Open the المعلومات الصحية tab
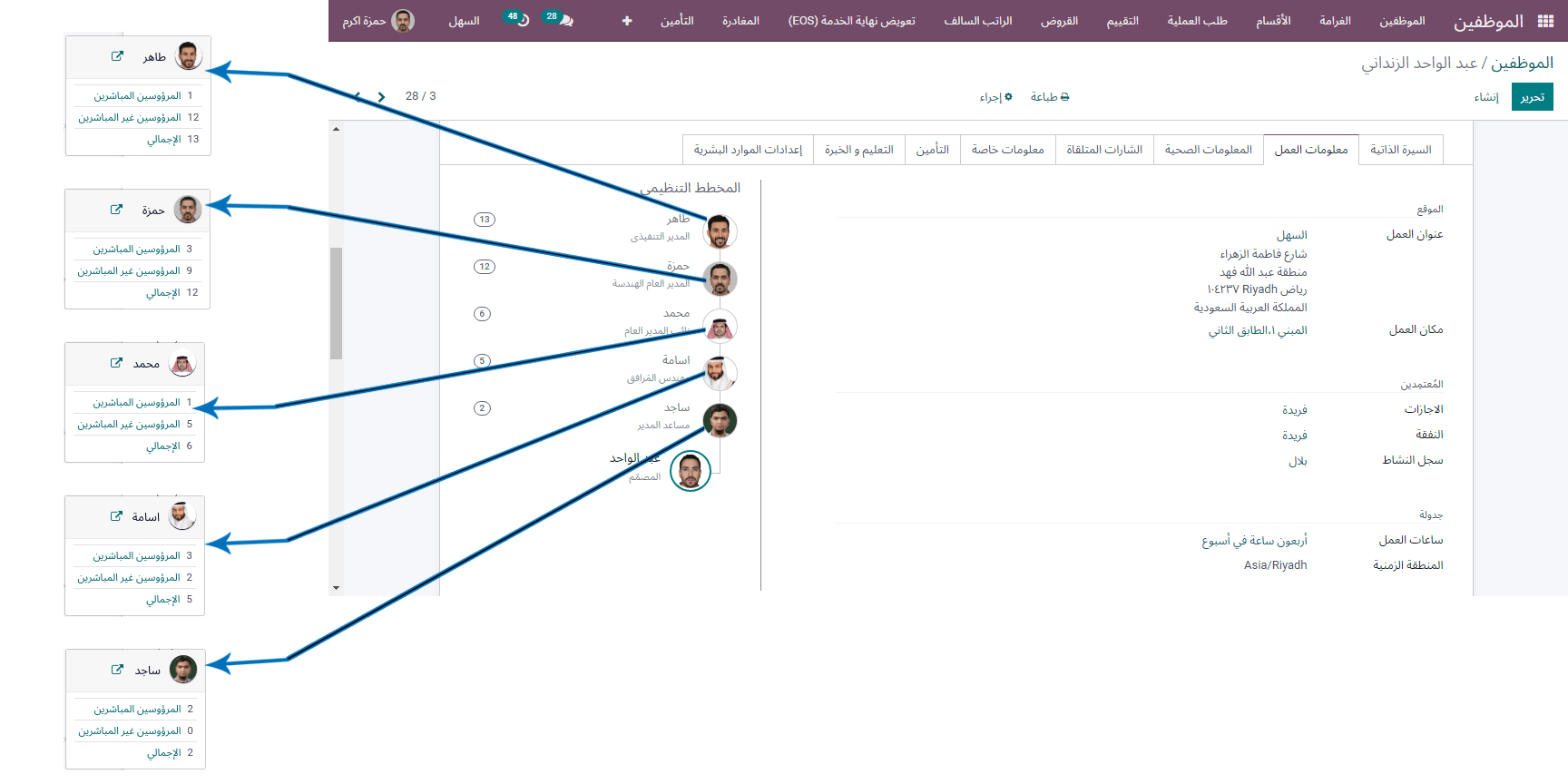 click(1209, 150)
